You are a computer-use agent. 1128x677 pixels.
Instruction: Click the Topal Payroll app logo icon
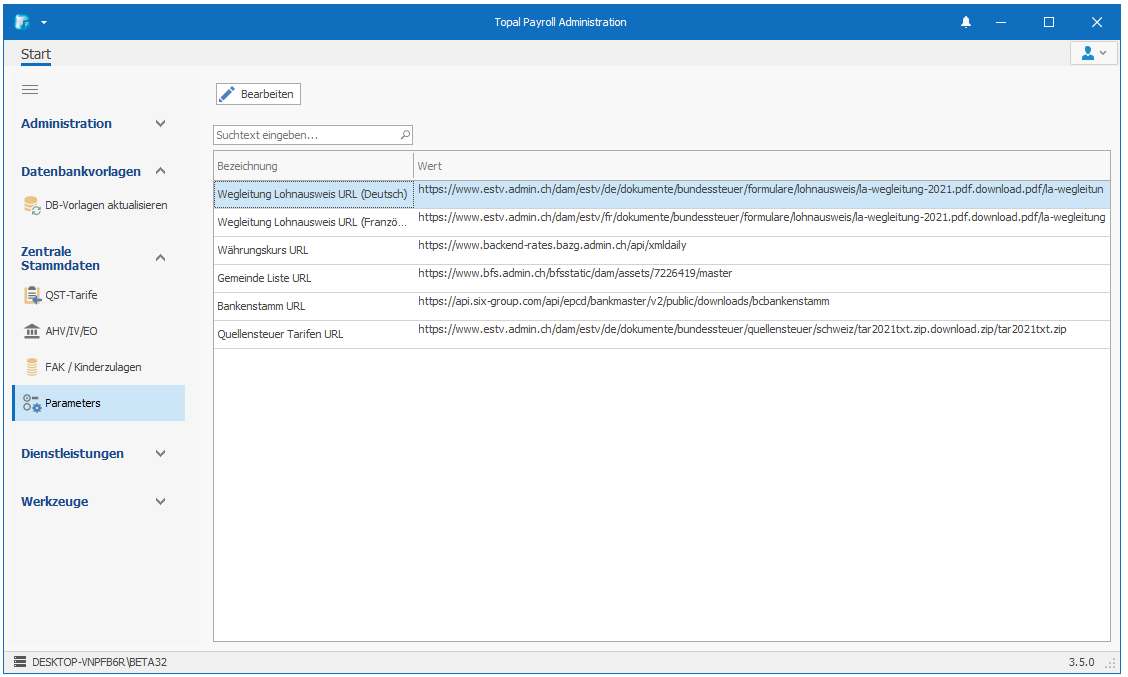tap(22, 22)
